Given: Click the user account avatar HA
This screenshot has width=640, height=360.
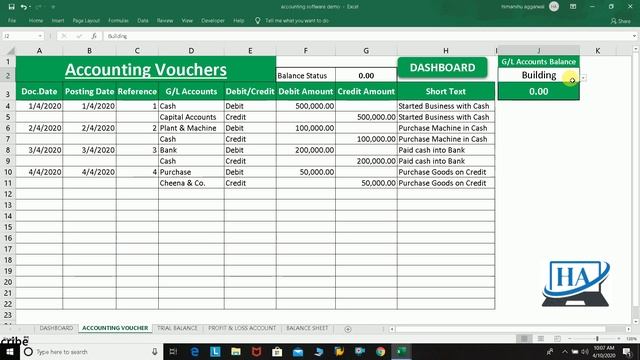Looking at the screenshot, I should click(x=554, y=7).
